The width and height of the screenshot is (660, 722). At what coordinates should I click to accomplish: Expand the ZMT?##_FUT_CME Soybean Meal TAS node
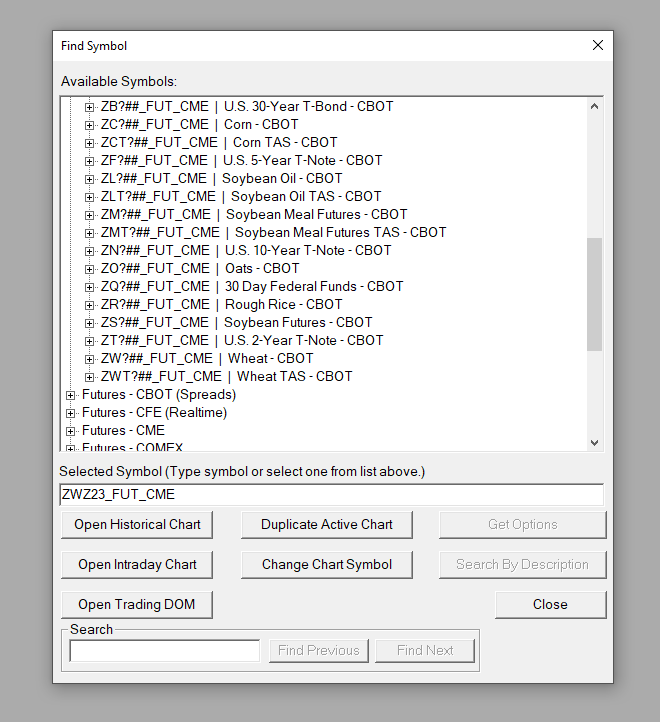(89, 233)
